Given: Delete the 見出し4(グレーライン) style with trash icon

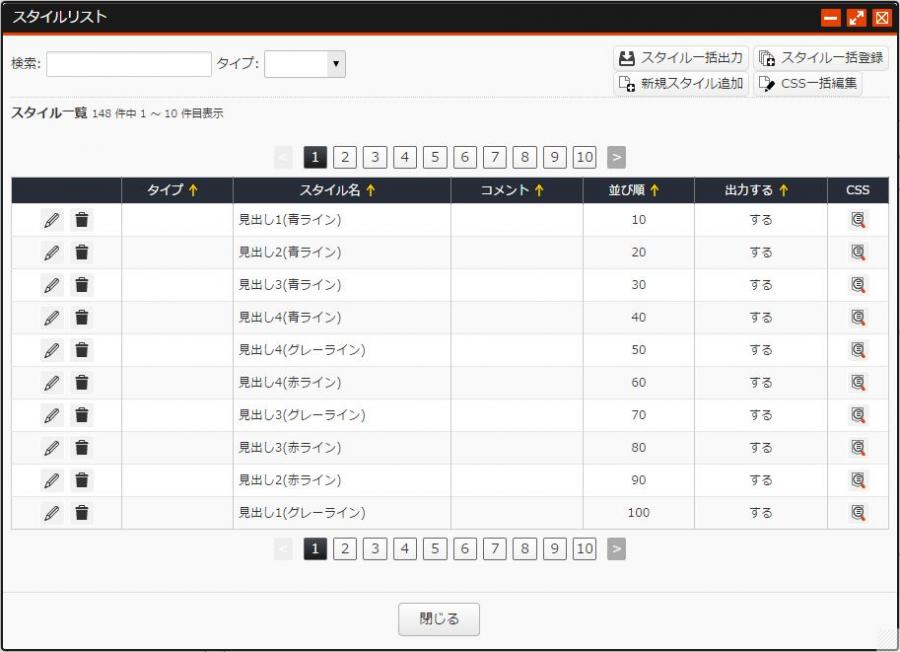Looking at the screenshot, I should tap(82, 350).
